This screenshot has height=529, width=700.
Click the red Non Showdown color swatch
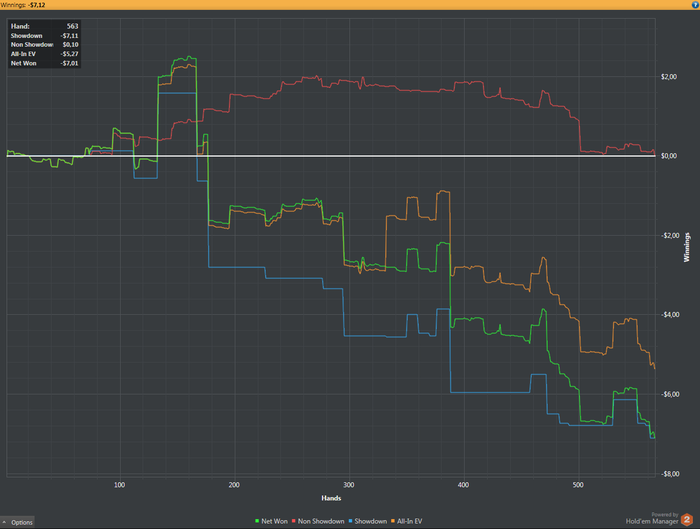[294, 521]
